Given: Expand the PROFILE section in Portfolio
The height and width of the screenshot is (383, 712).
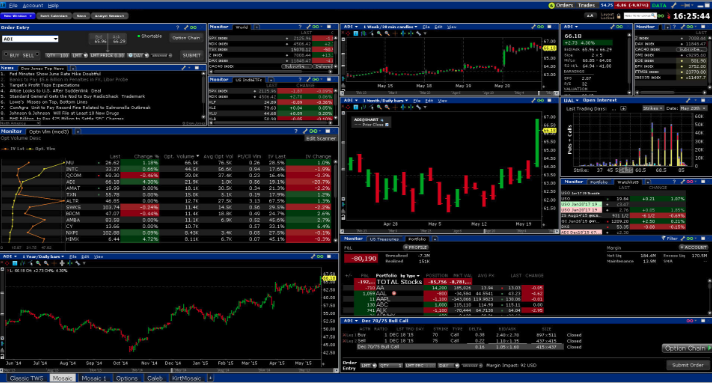Looking at the screenshot, I should click(416, 247).
